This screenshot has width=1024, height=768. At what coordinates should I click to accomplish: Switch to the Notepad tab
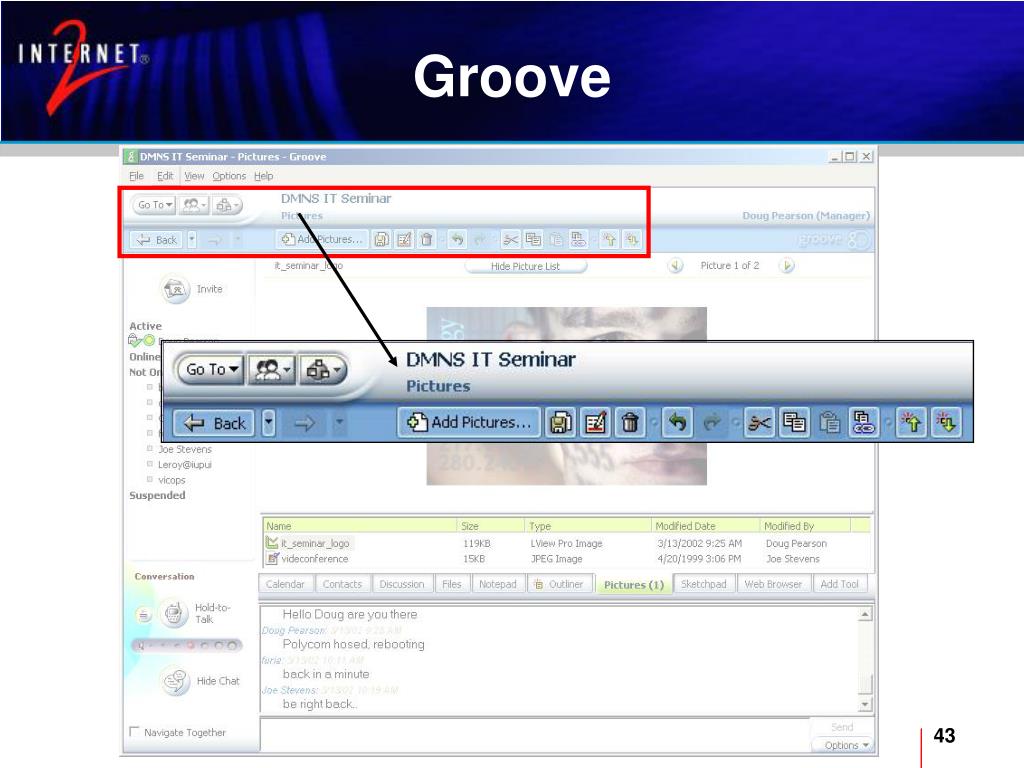[x=498, y=584]
